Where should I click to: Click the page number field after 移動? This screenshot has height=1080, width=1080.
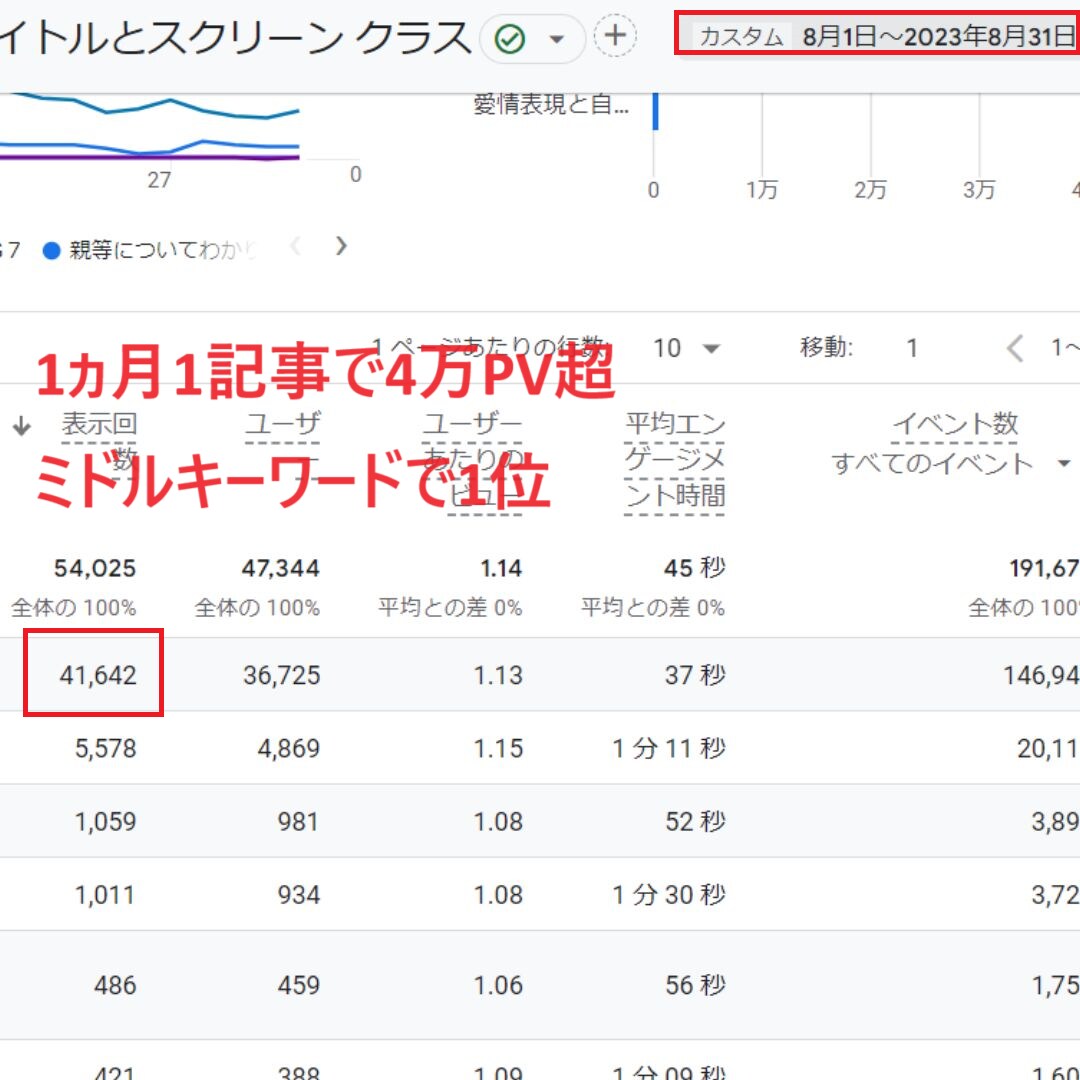click(x=912, y=349)
